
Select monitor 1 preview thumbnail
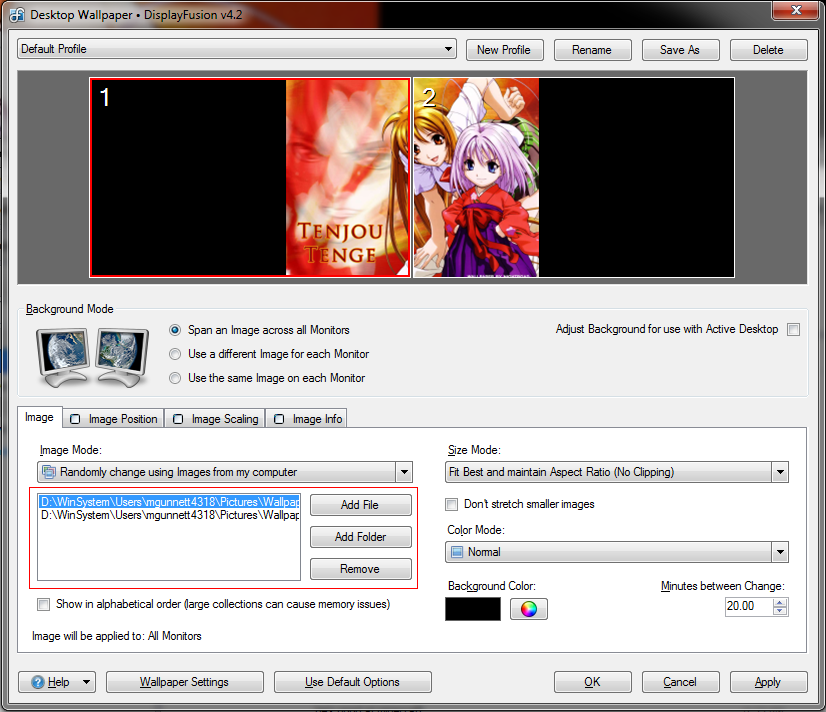[250, 177]
